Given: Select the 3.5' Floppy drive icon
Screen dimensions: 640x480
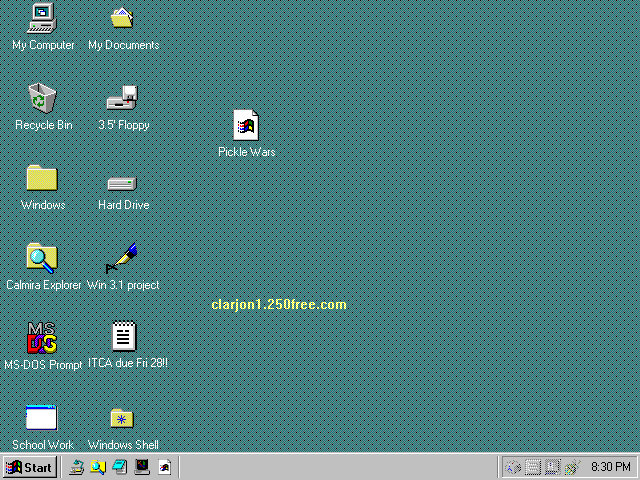Looking at the screenshot, I should [122, 98].
